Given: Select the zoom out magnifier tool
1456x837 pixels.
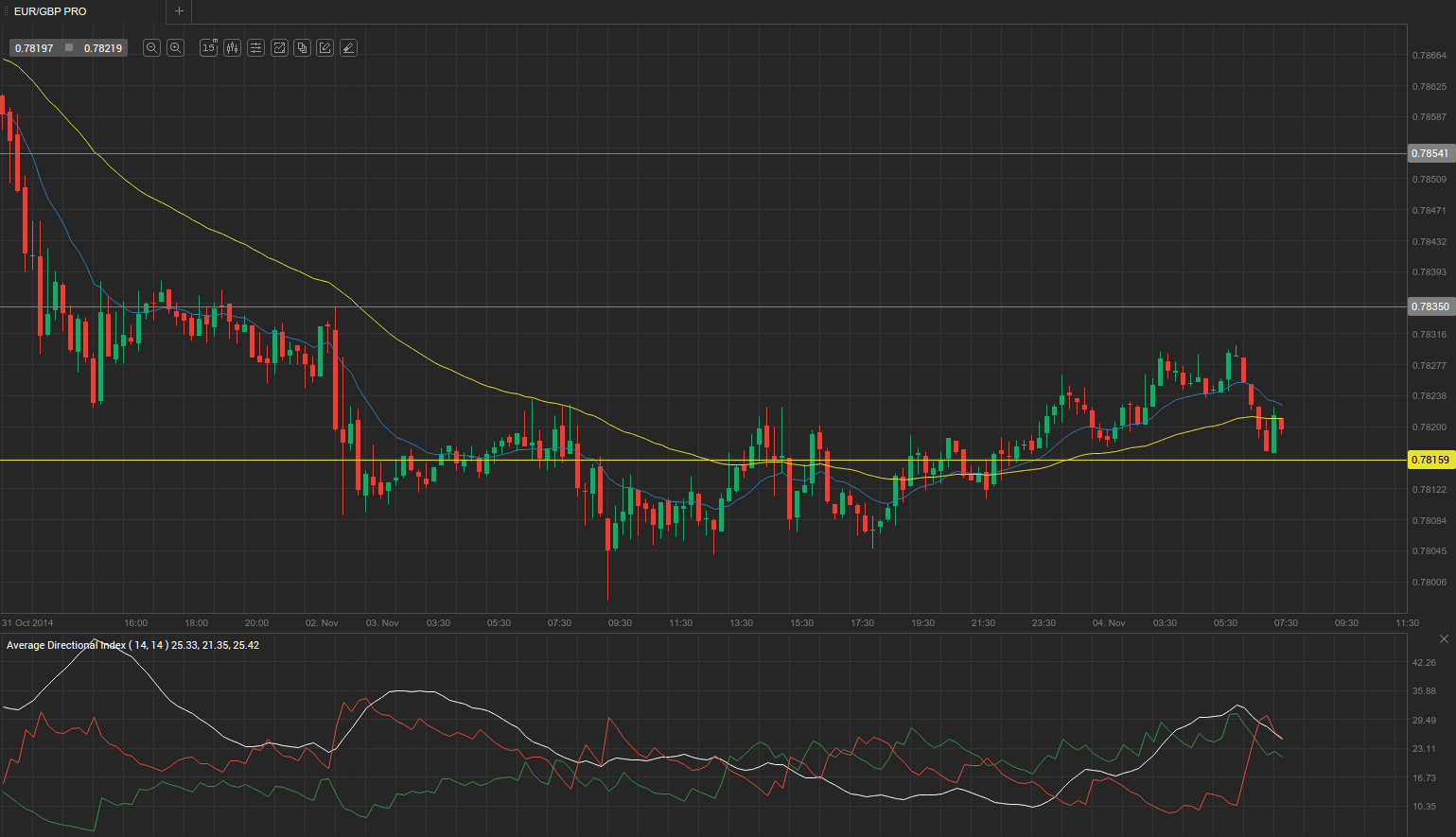Looking at the screenshot, I should point(151,47).
